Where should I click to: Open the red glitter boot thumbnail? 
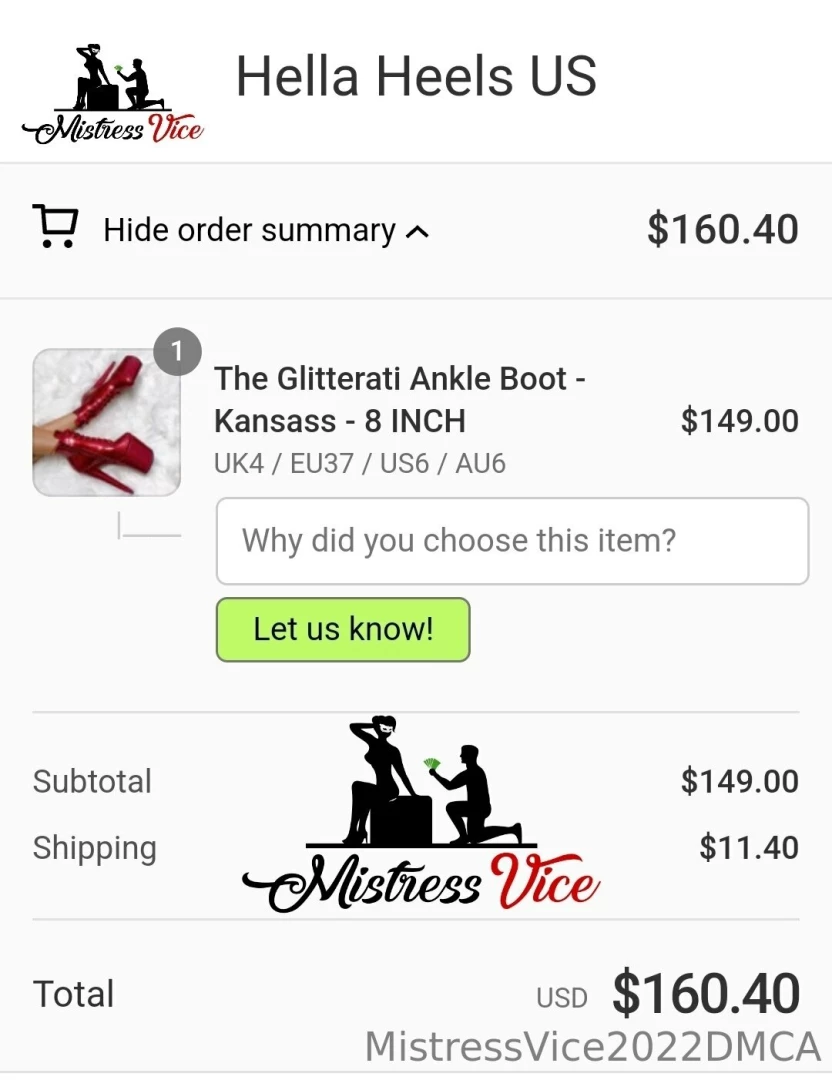click(x=106, y=422)
